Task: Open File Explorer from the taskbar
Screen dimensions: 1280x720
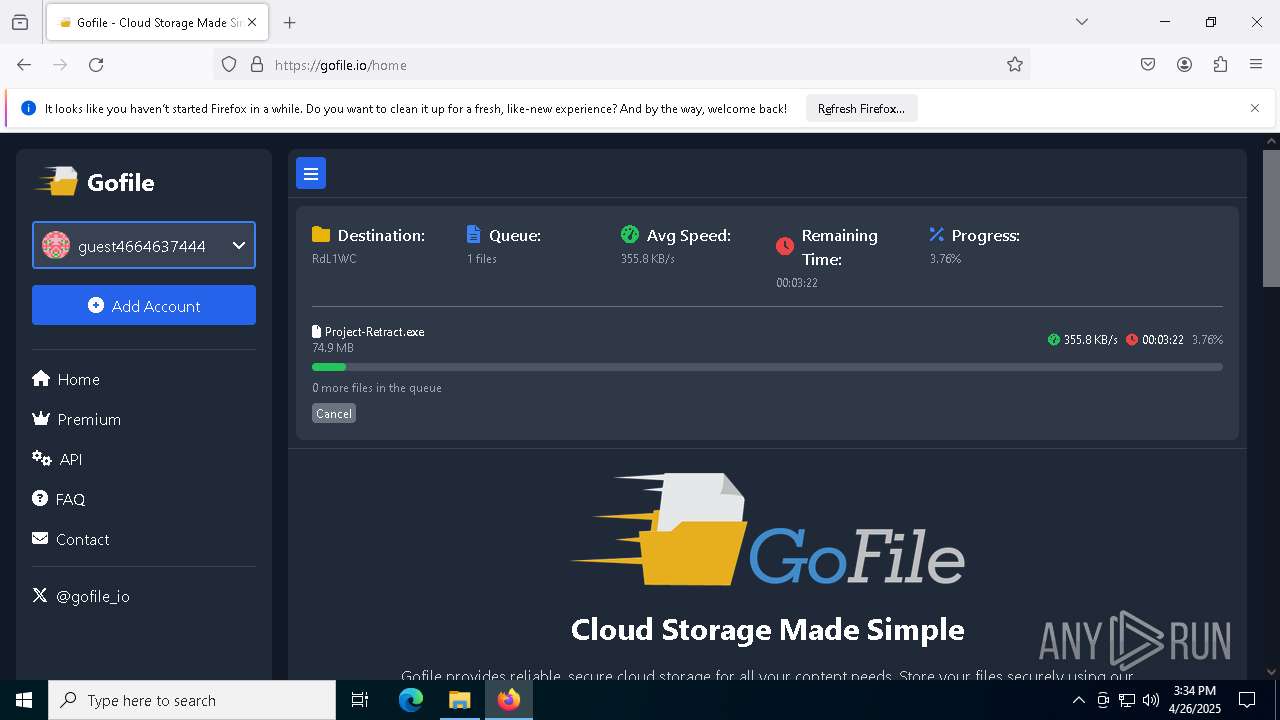Action: 459,700
